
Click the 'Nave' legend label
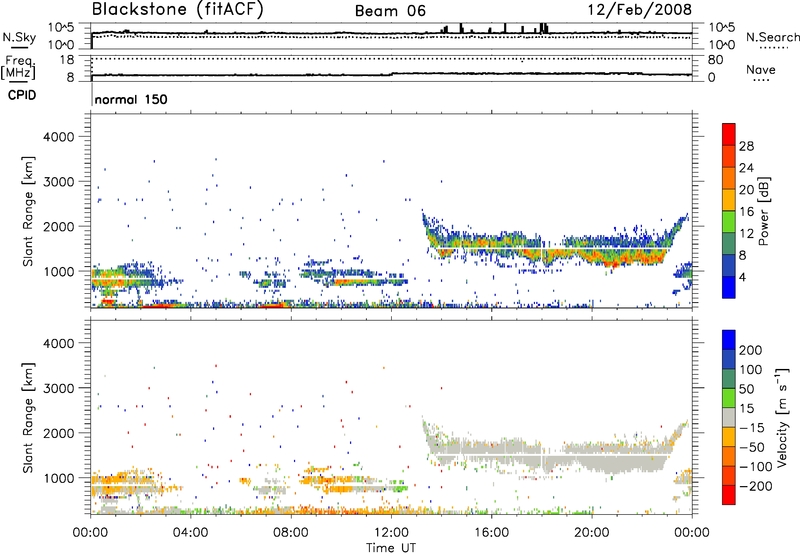pos(761,69)
